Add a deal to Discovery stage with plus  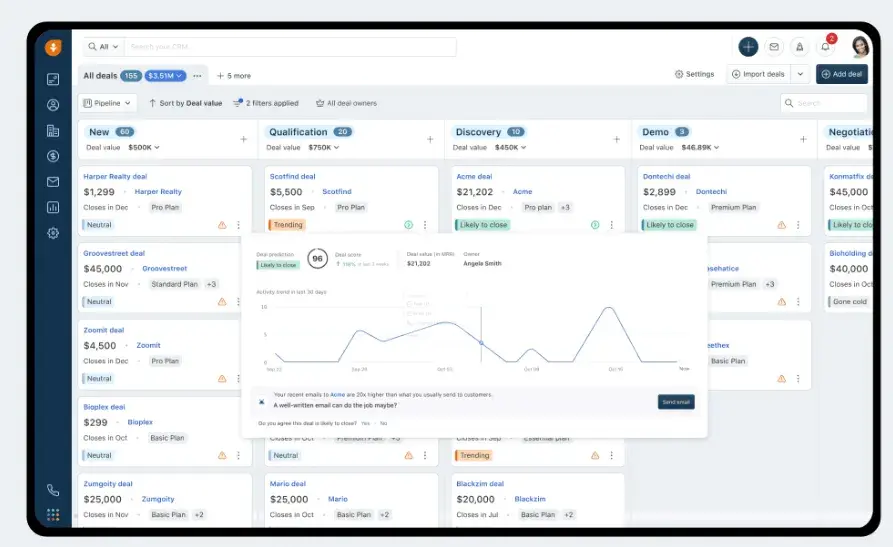616,139
